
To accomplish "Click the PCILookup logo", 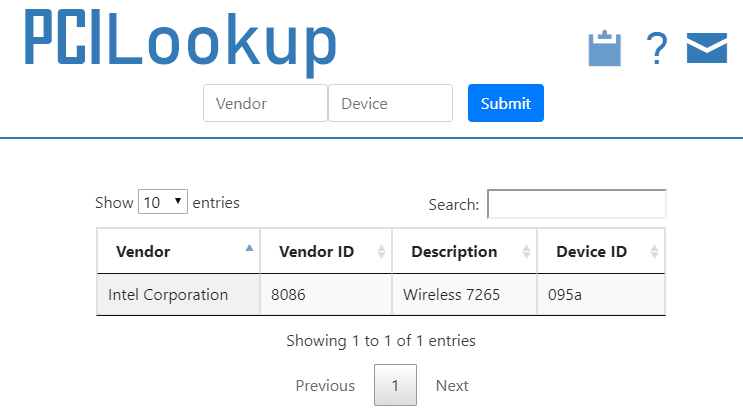I will (x=181, y=42).
